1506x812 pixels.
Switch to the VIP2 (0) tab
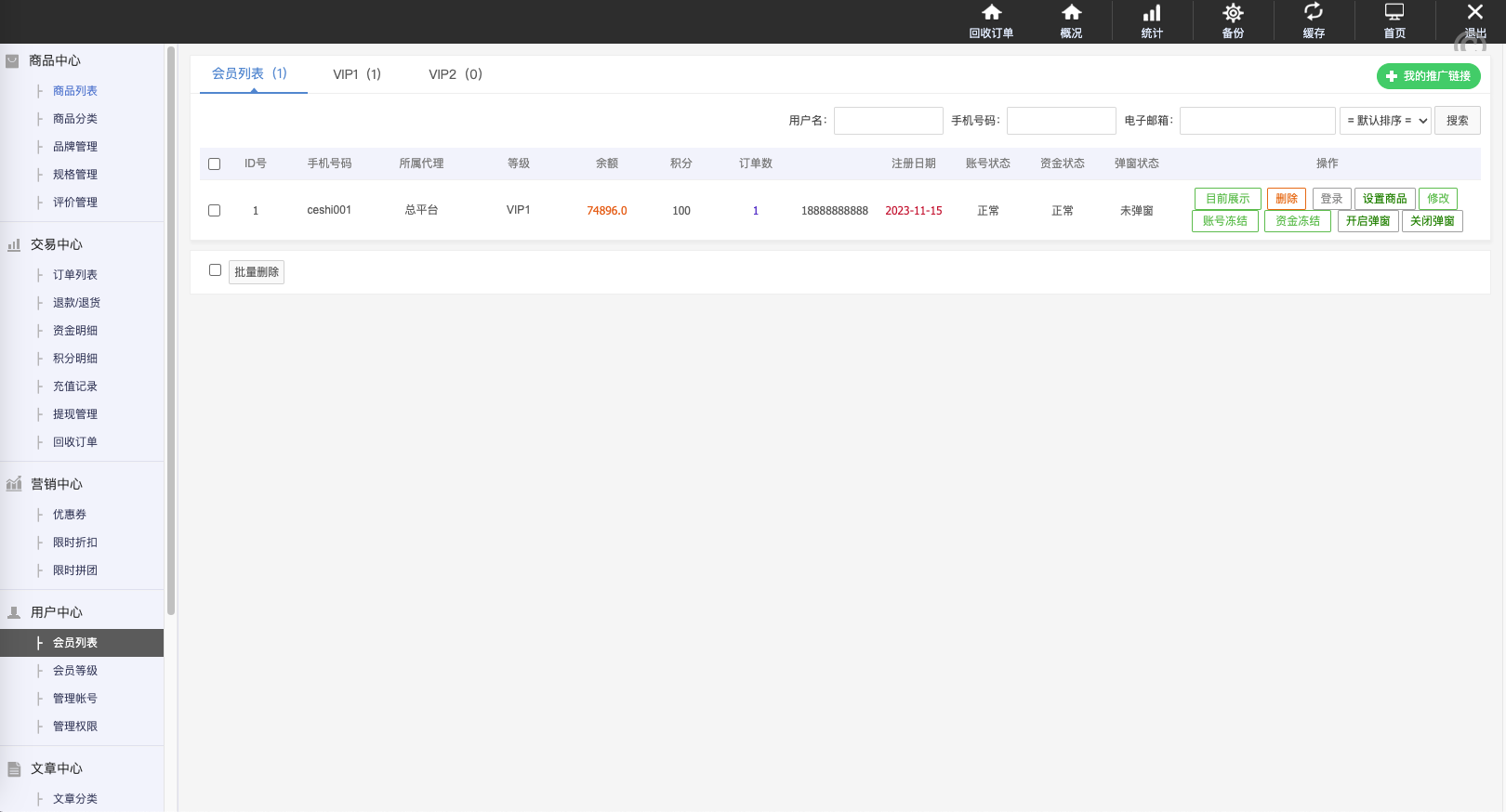(456, 74)
